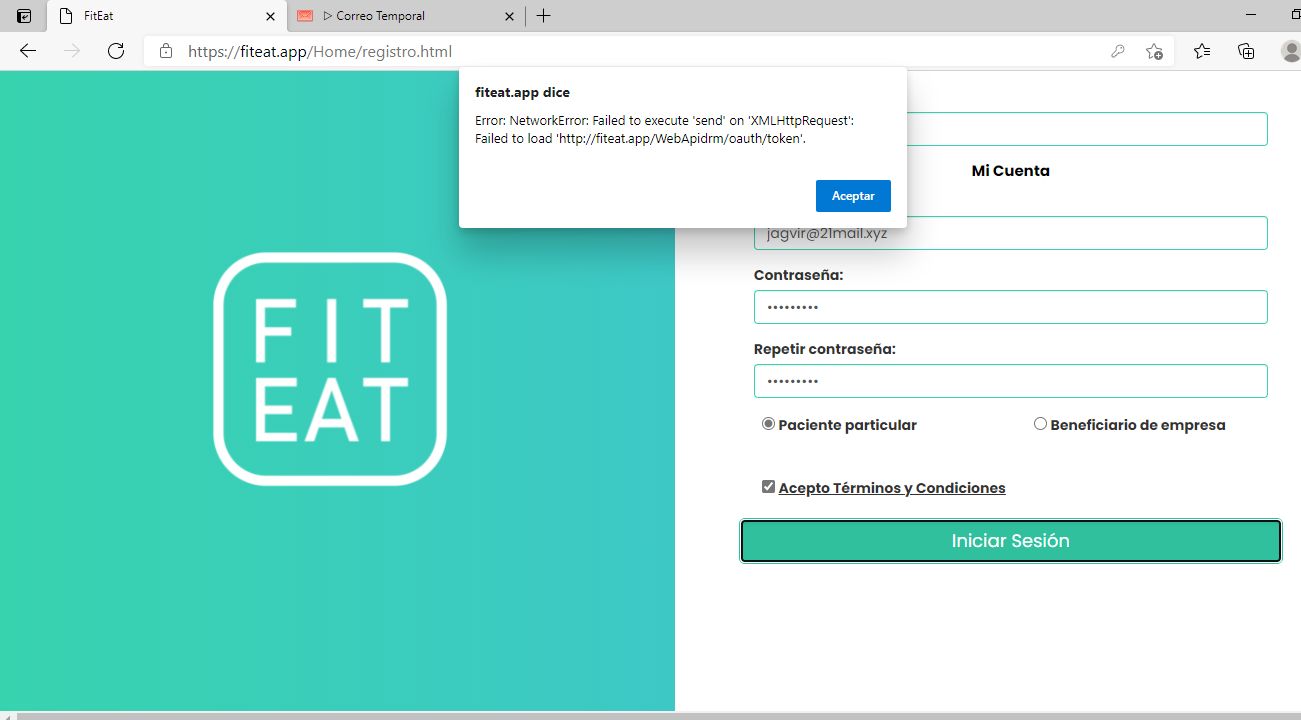Click the Repetir contraseña password field
Image resolution: width=1301 pixels, height=720 pixels.
pos(1010,381)
